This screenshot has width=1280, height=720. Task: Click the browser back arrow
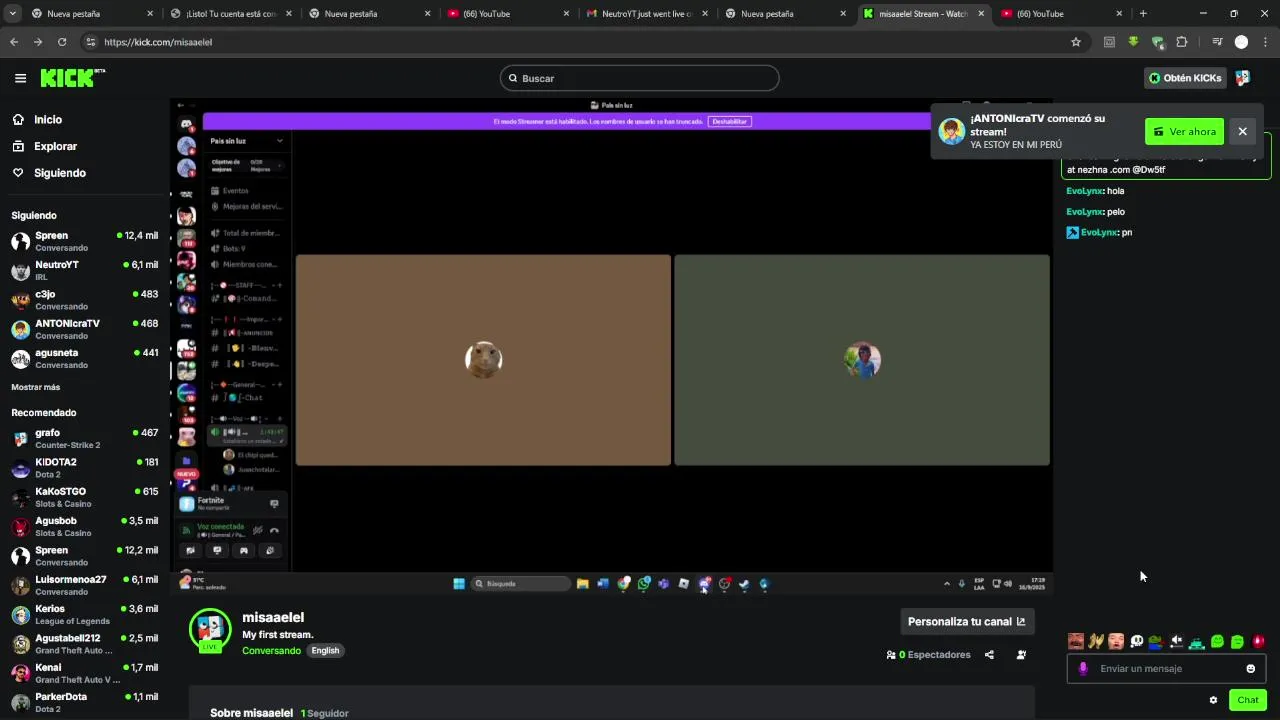pyautogui.click(x=14, y=42)
